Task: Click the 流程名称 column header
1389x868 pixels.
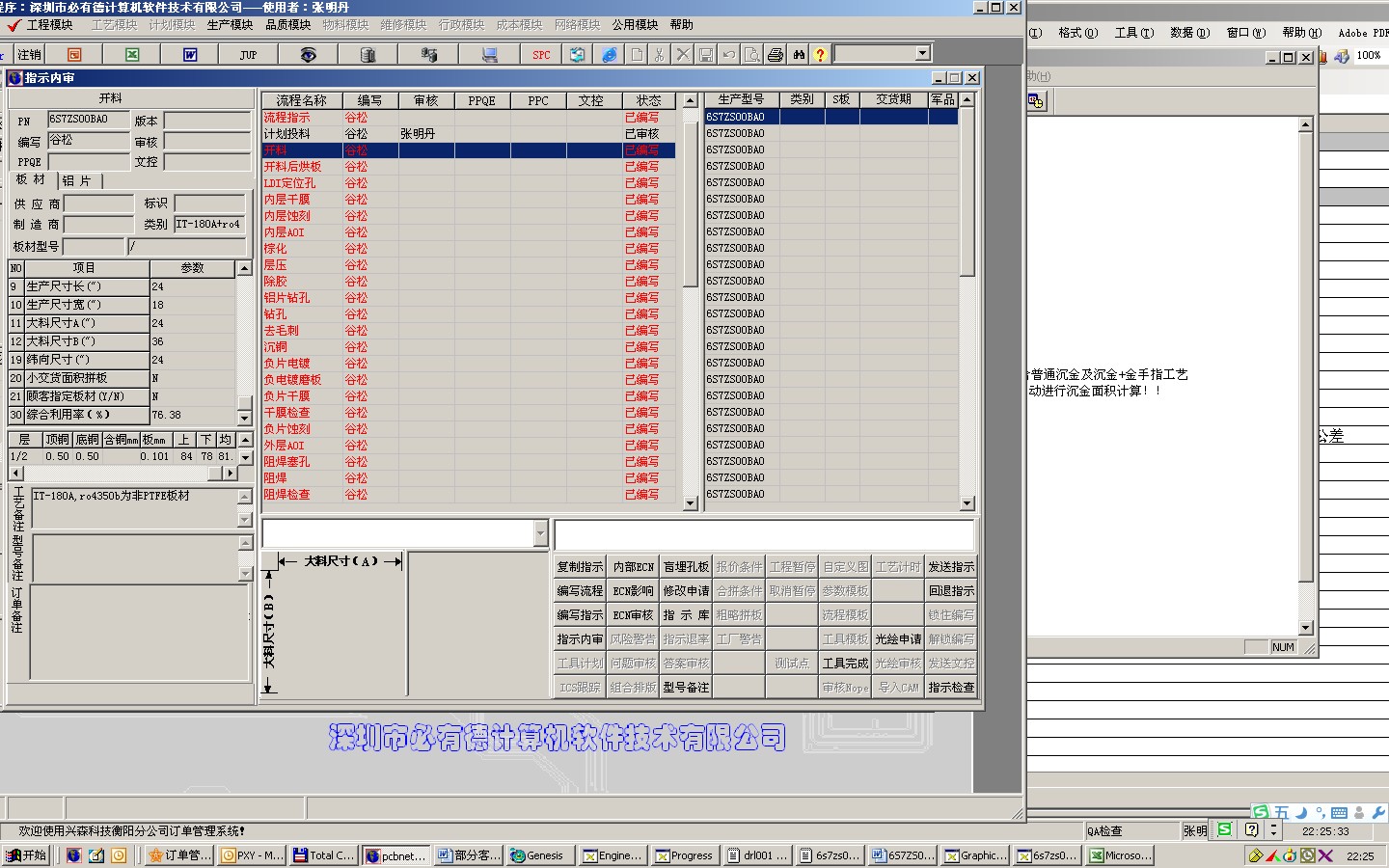Action: (301, 100)
